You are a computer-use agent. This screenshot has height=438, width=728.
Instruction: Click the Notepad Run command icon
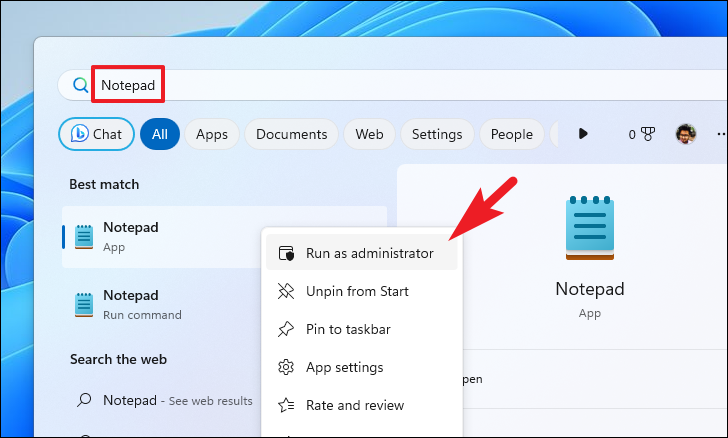(84, 305)
